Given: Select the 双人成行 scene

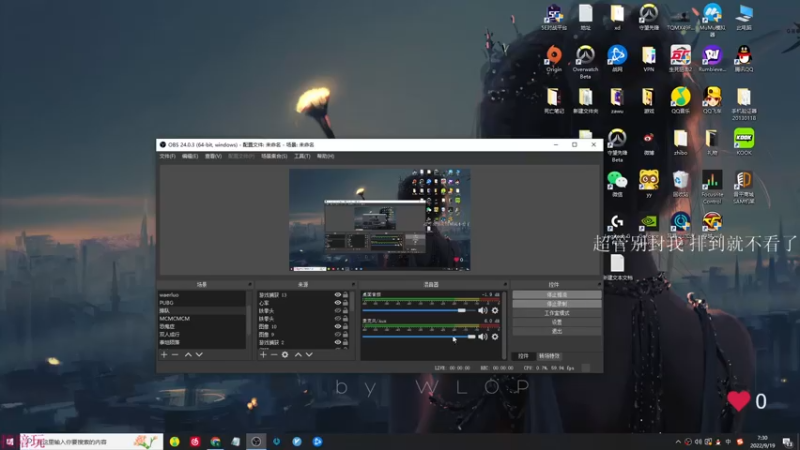Looking at the screenshot, I should point(202,334).
